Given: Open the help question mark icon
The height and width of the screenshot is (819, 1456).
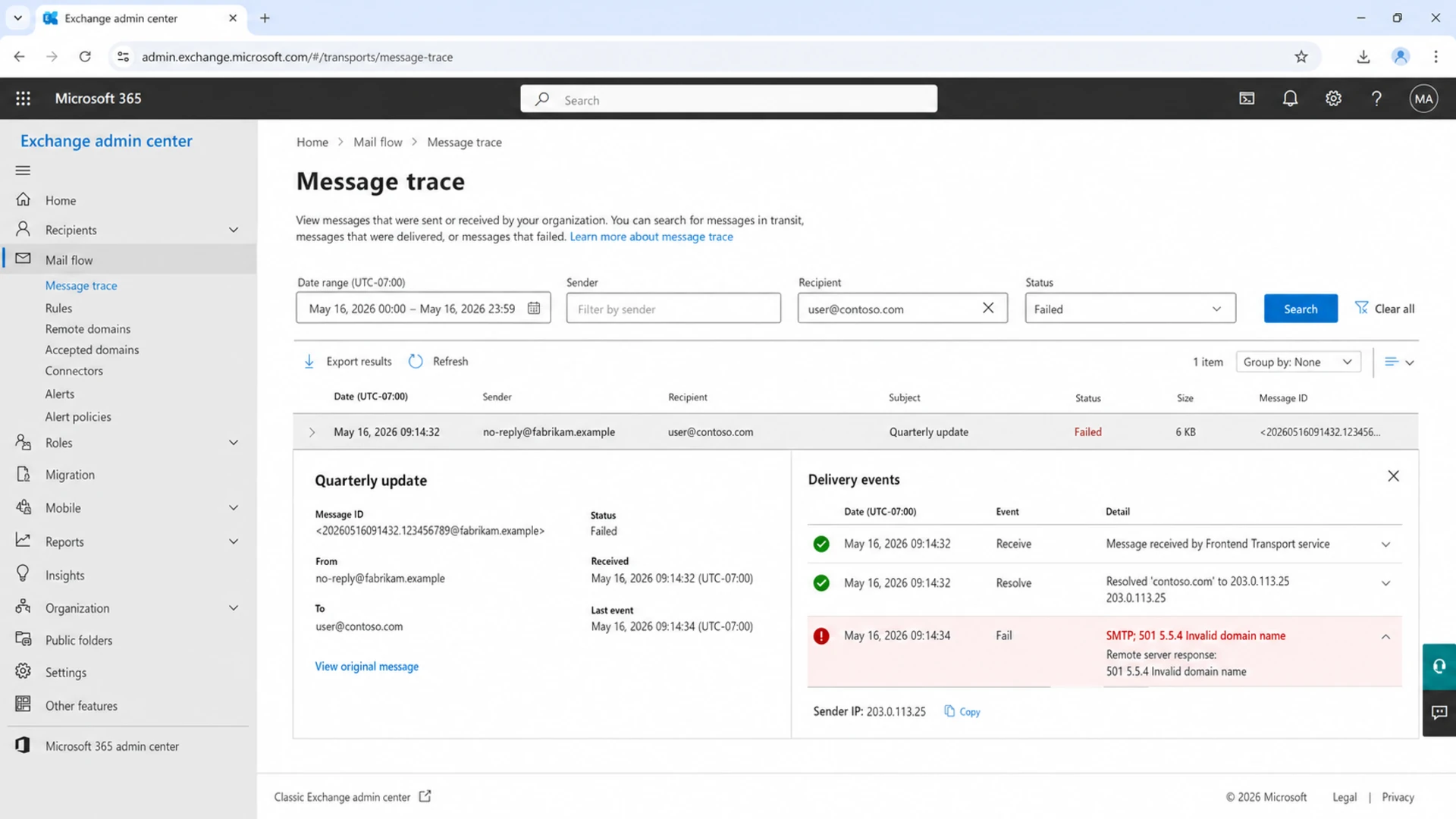Looking at the screenshot, I should (x=1376, y=99).
